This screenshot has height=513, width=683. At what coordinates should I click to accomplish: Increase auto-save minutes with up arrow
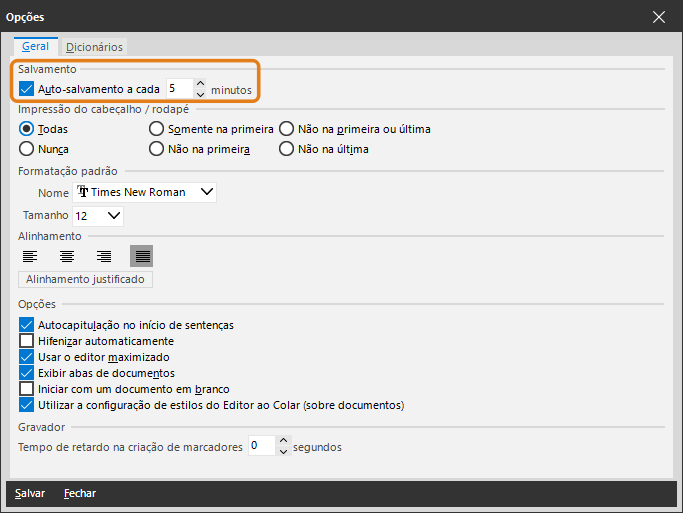tap(200, 84)
